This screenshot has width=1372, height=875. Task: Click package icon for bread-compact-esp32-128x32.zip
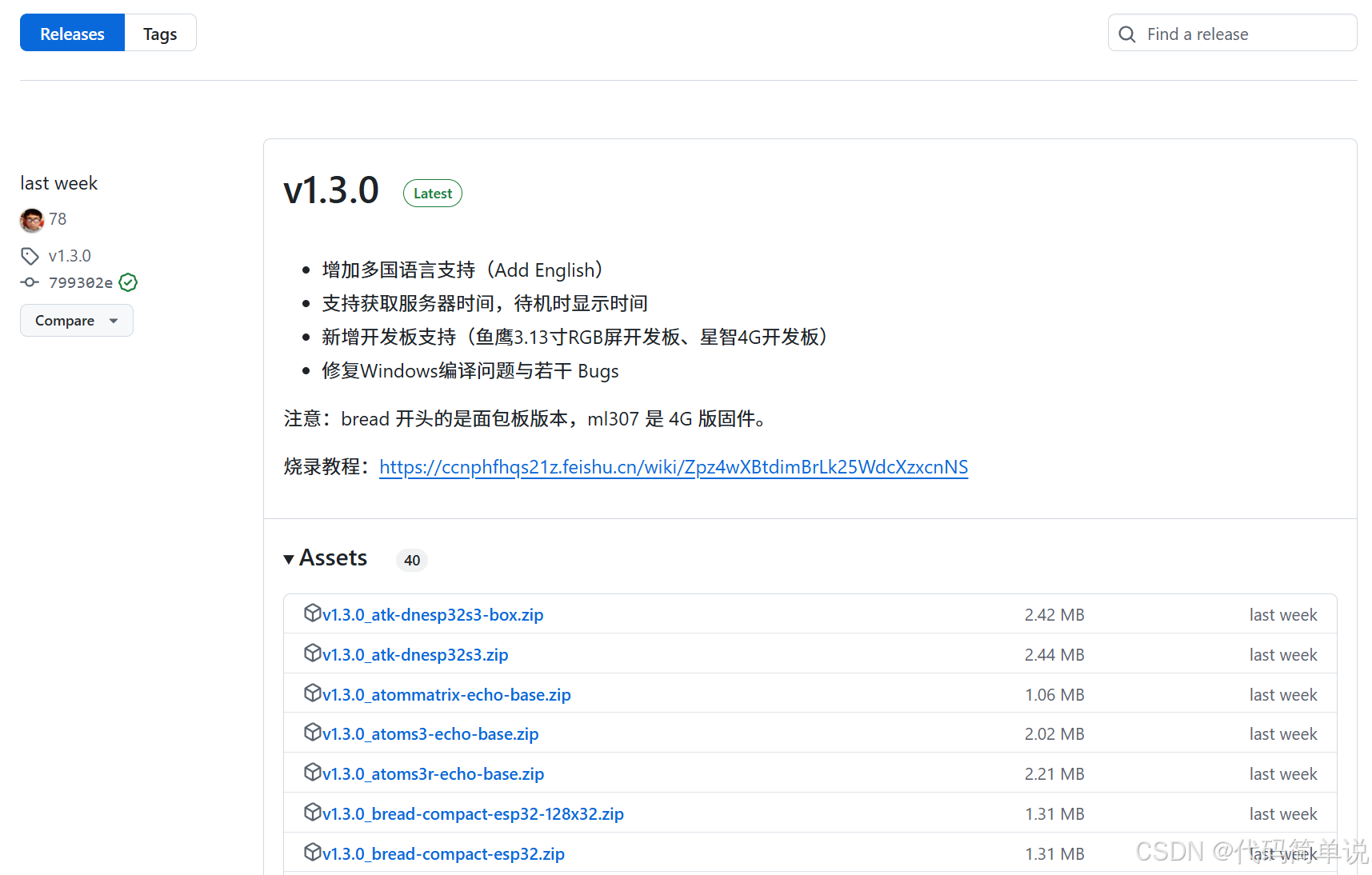point(313,812)
